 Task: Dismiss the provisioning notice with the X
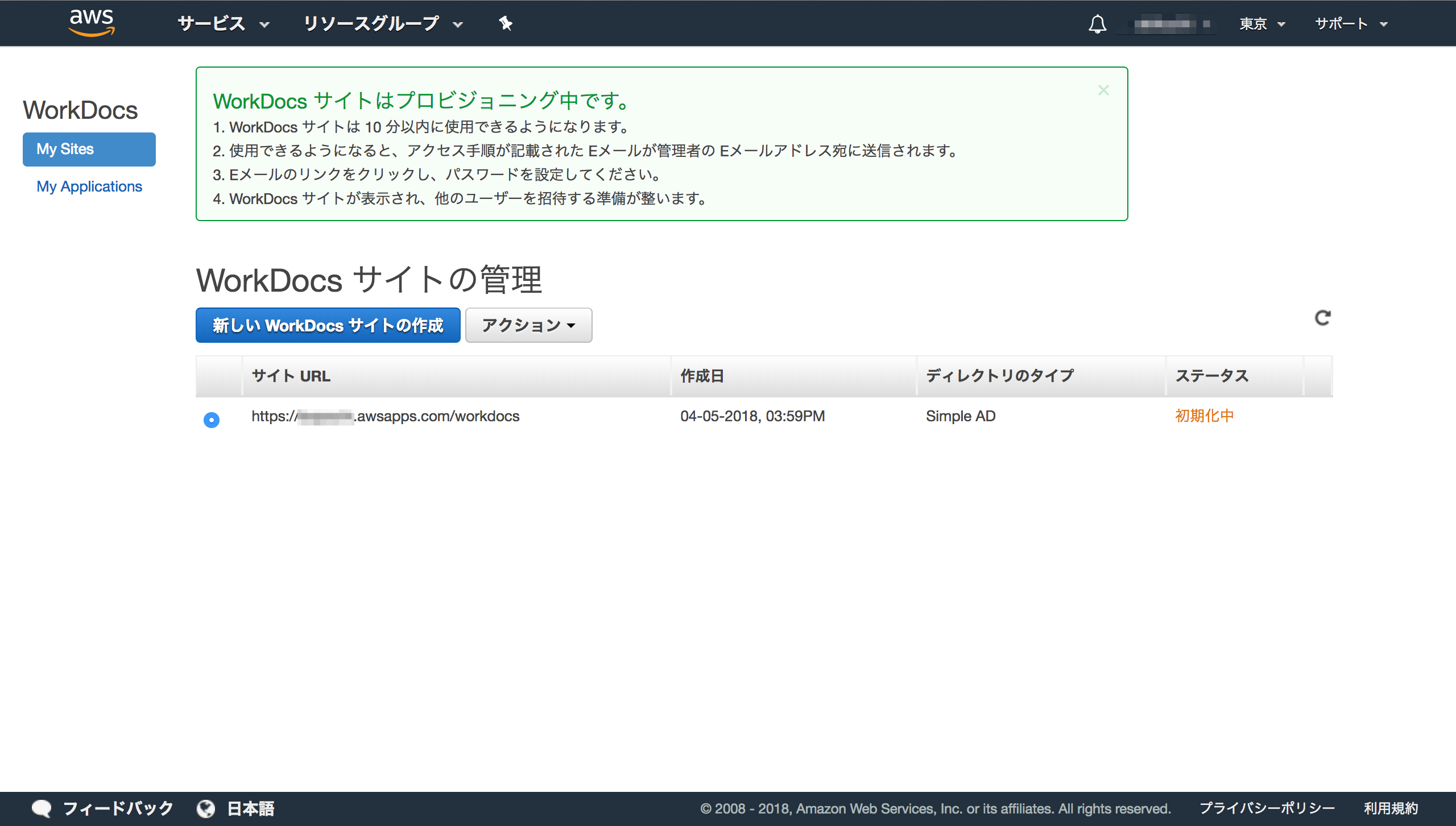1103,90
